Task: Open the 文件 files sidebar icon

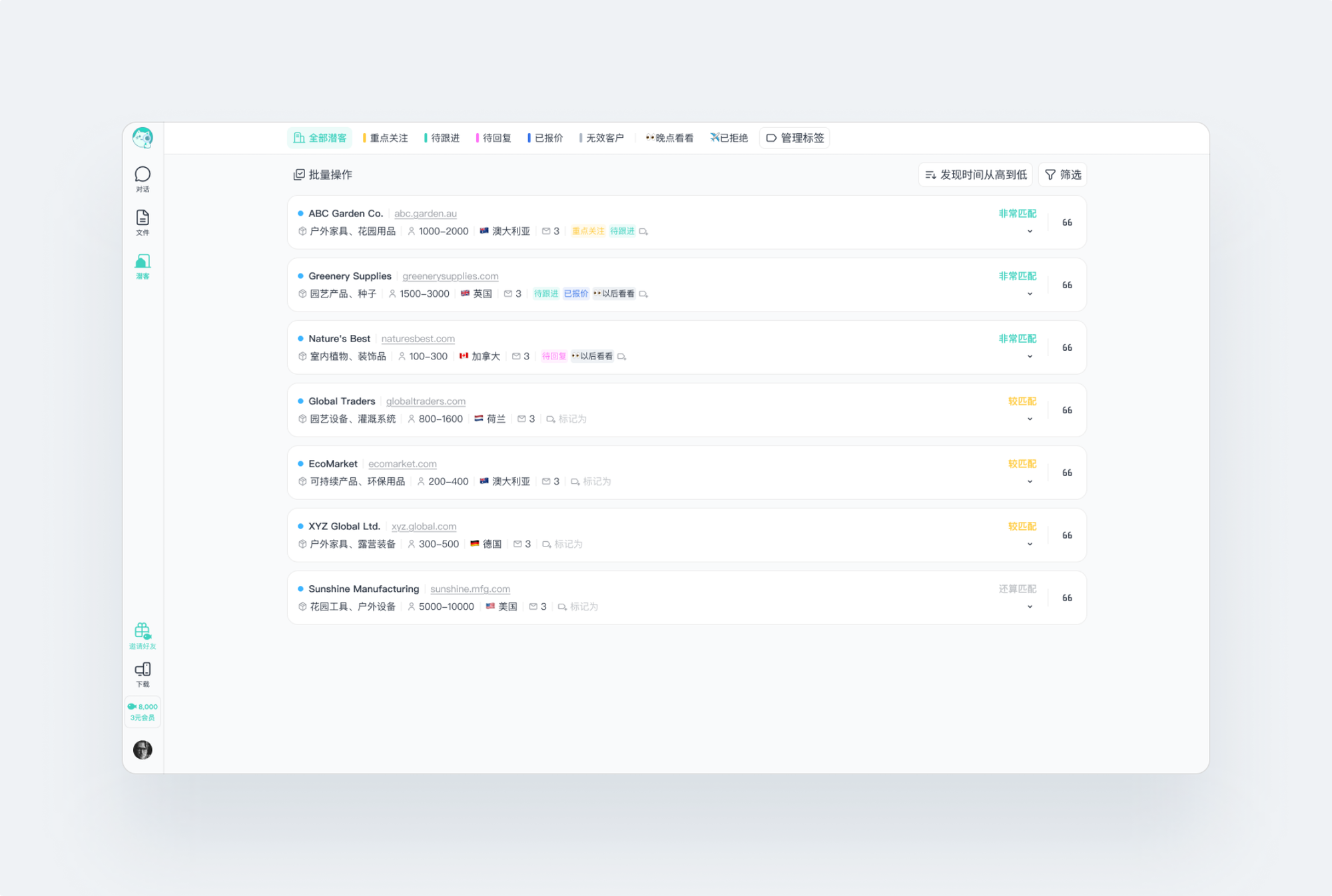Action: (x=143, y=222)
